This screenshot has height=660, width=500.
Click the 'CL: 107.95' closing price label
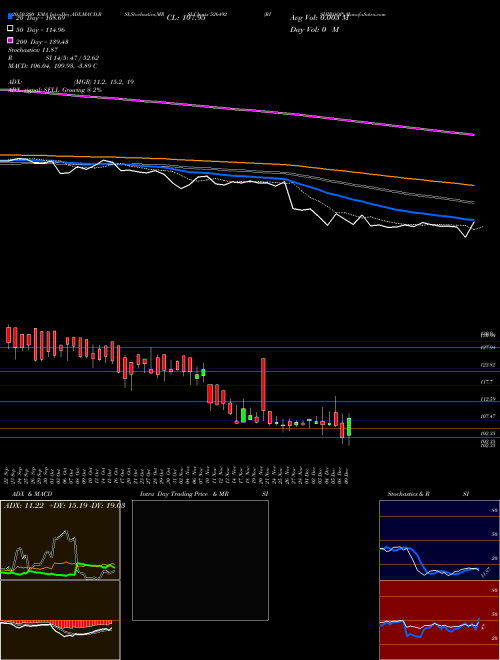186,18
